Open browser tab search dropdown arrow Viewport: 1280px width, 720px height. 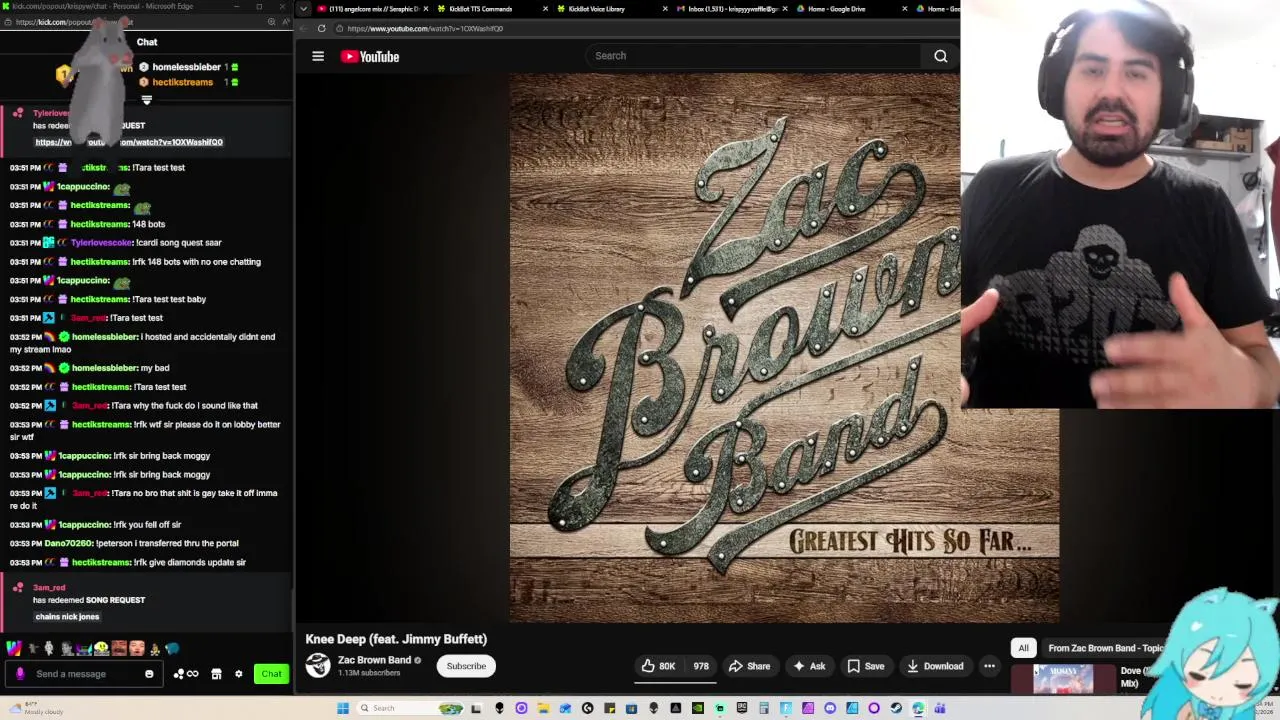pos(303,9)
